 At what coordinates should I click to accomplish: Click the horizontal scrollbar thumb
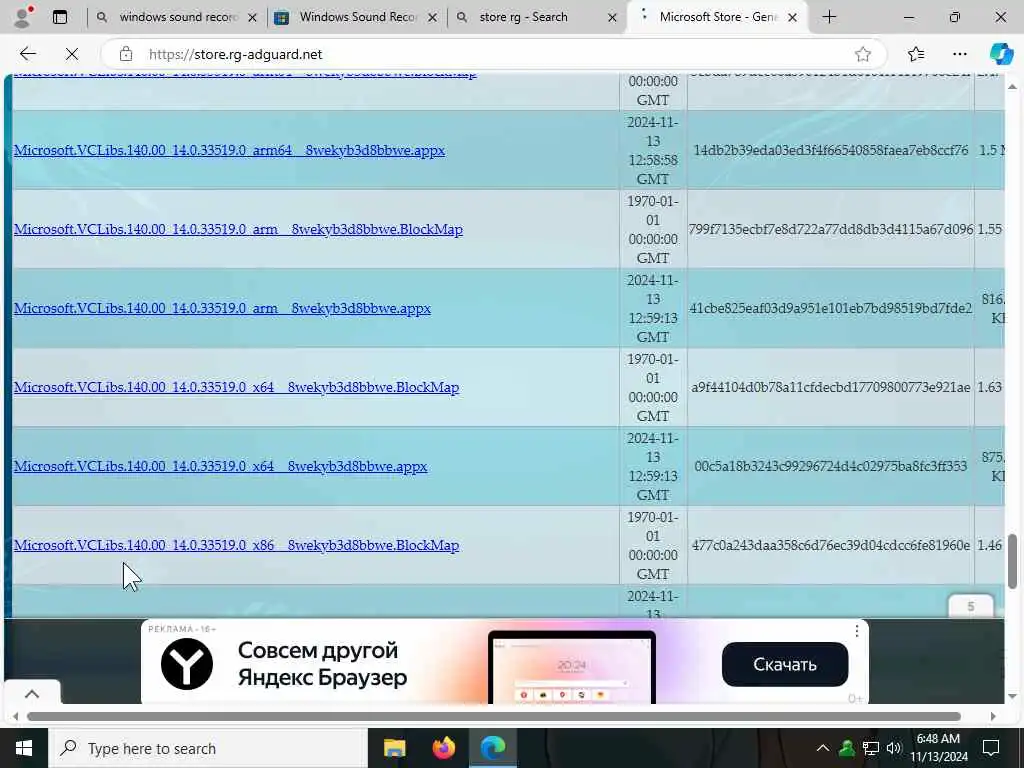494,716
